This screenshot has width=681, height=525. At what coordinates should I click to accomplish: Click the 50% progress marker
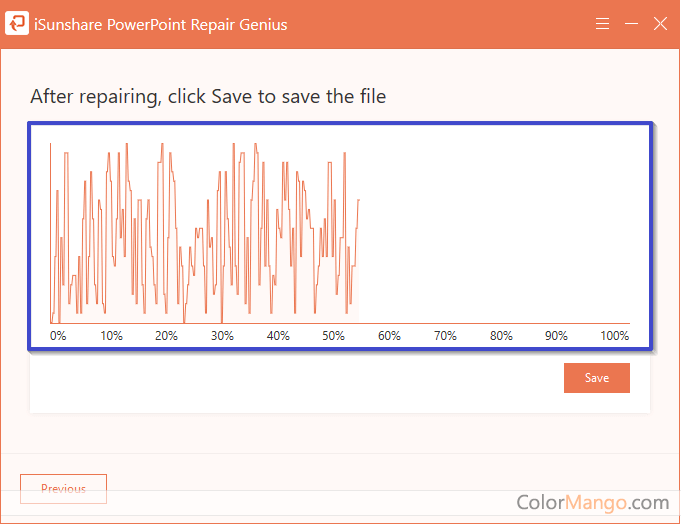(x=334, y=336)
